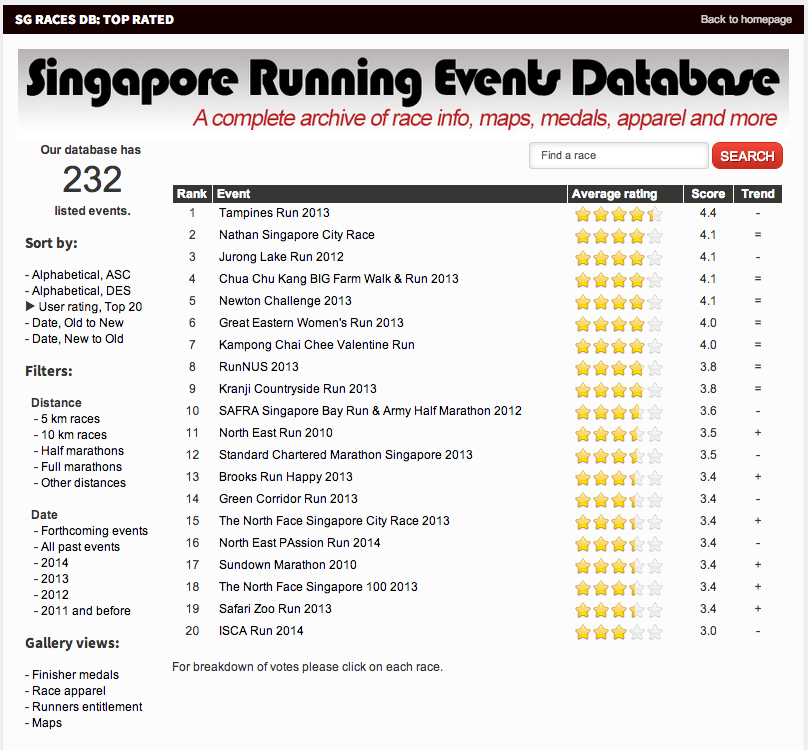The width and height of the screenshot is (808, 750).
Task: Open Tampines Run 2013 event
Action: (274, 213)
